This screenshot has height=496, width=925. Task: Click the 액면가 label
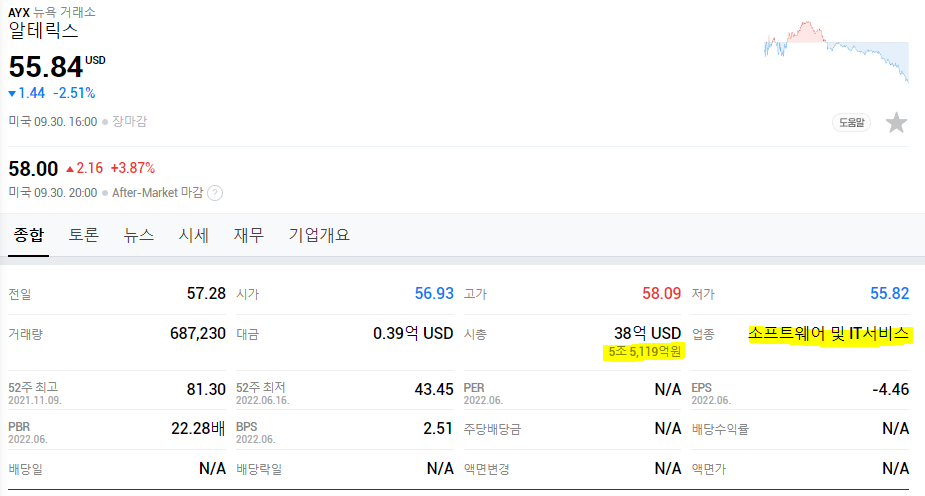point(708,469)
